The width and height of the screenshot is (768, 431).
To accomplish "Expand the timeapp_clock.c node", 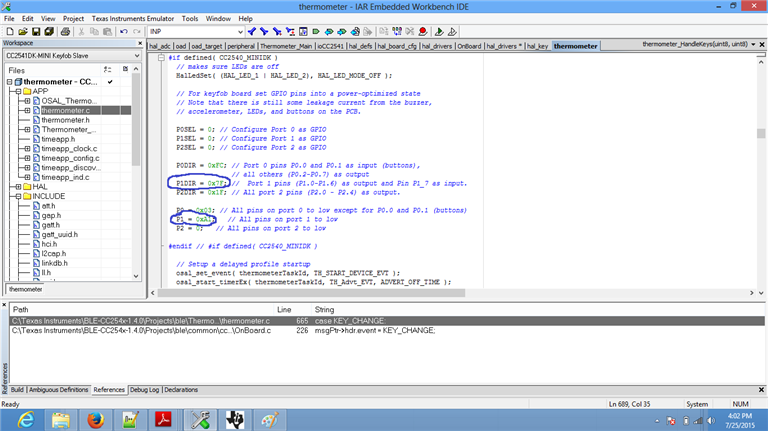I will coord(27,148).
